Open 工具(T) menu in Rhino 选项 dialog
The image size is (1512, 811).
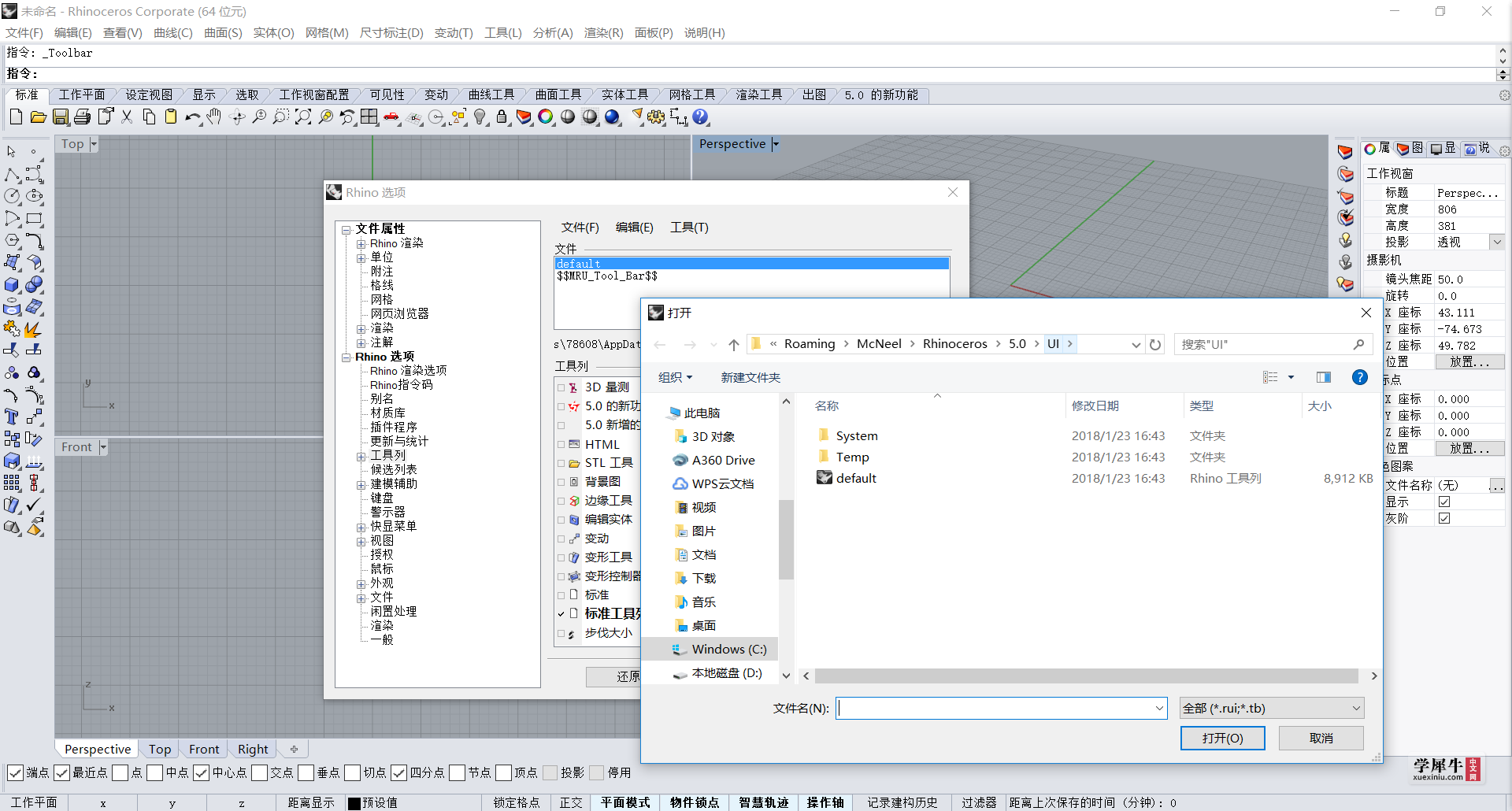coord(689,228)
